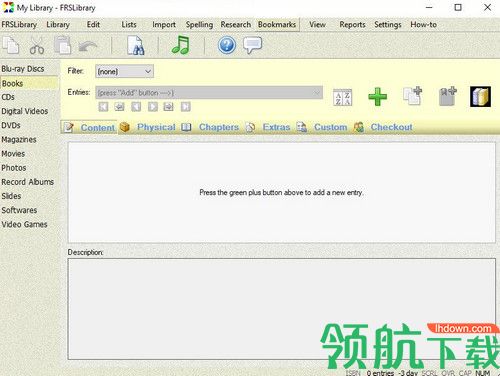Screen dimensions: 500x376
Task: Open help with the blue question mark icon
Action: coord(227,45)
